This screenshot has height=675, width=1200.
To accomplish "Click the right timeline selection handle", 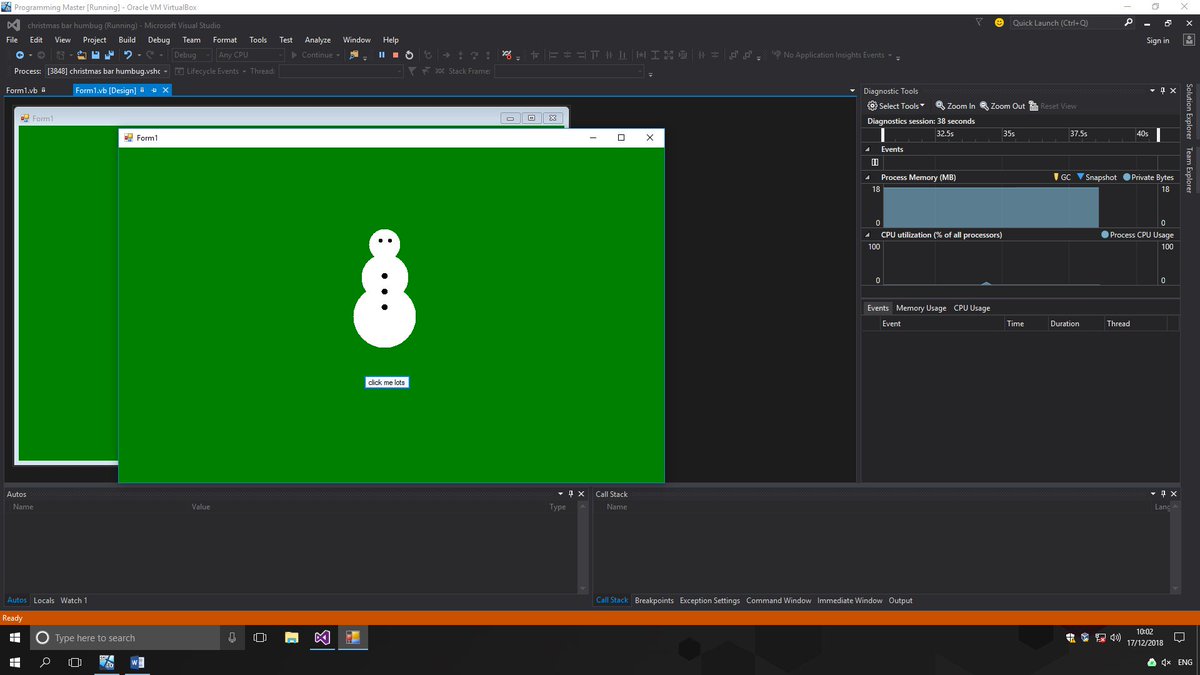I will [1158, 135].
